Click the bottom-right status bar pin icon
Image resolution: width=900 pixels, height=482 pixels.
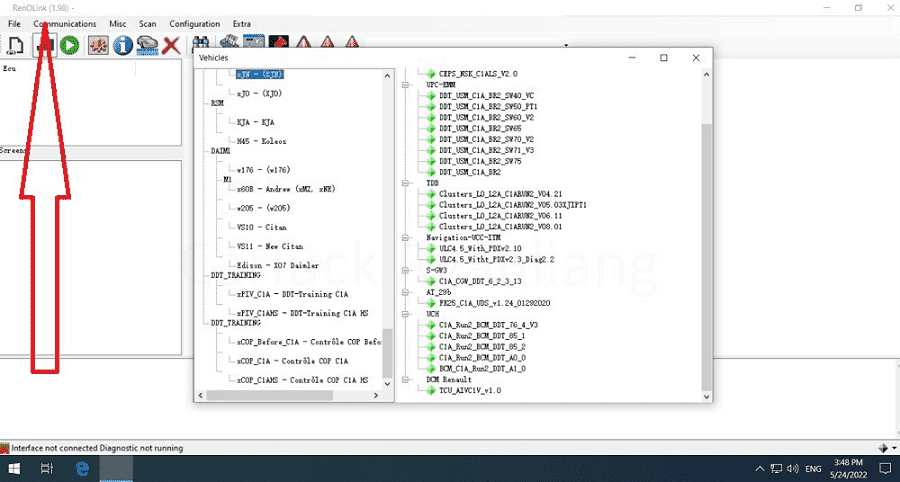pos(884,448)
